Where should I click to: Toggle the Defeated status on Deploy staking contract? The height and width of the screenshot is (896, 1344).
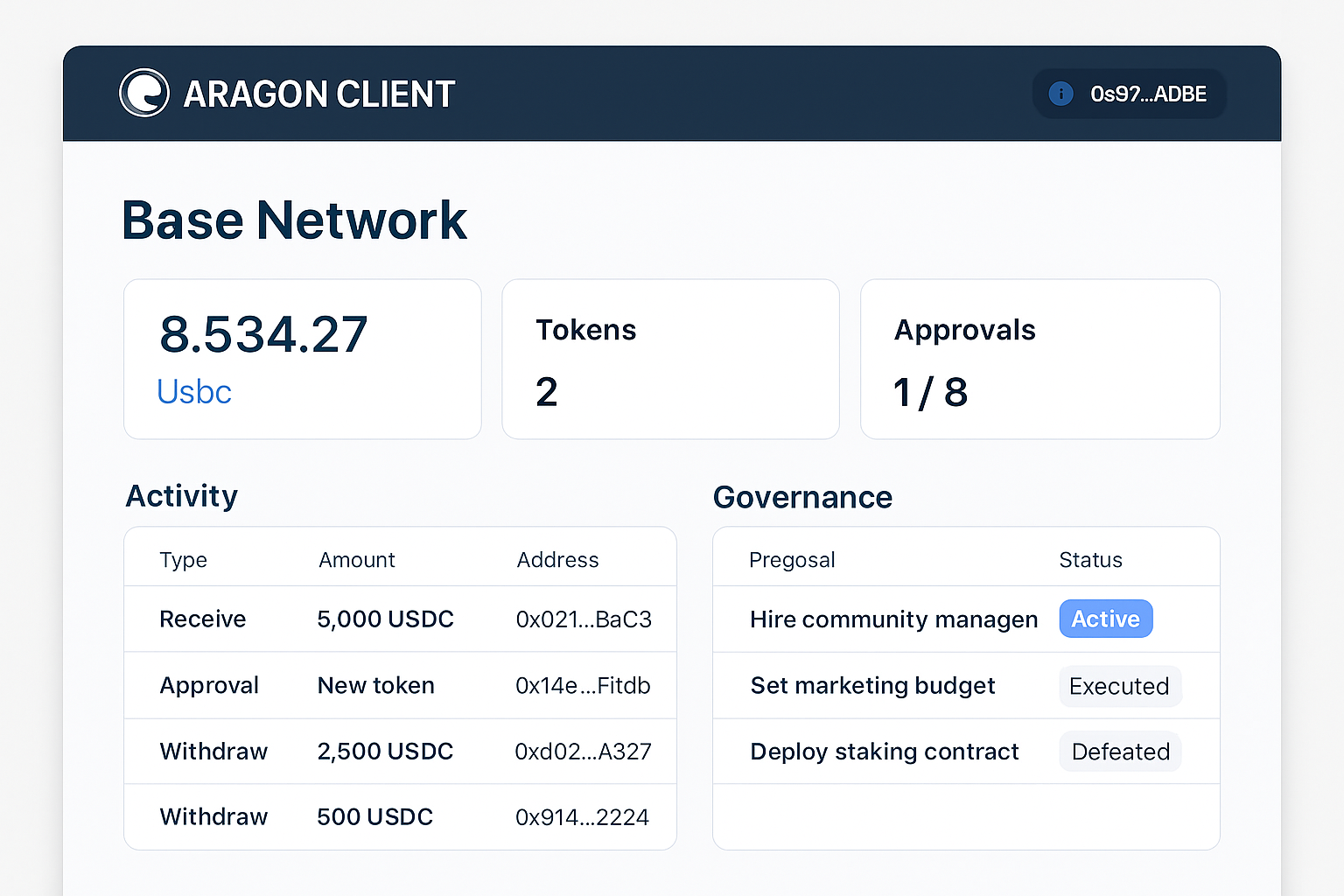tap(1120, 751)
